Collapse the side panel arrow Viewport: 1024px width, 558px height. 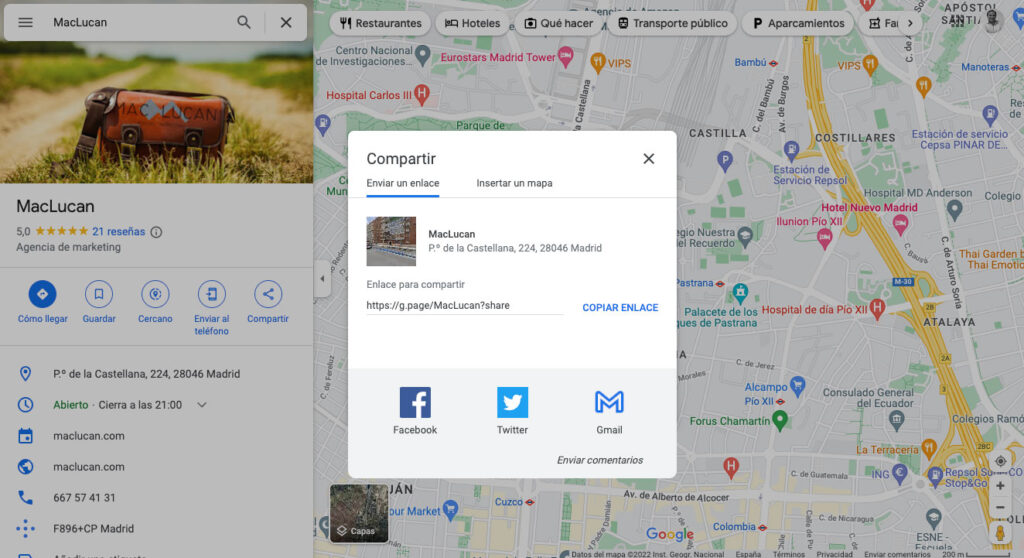[x=322, y=278]
